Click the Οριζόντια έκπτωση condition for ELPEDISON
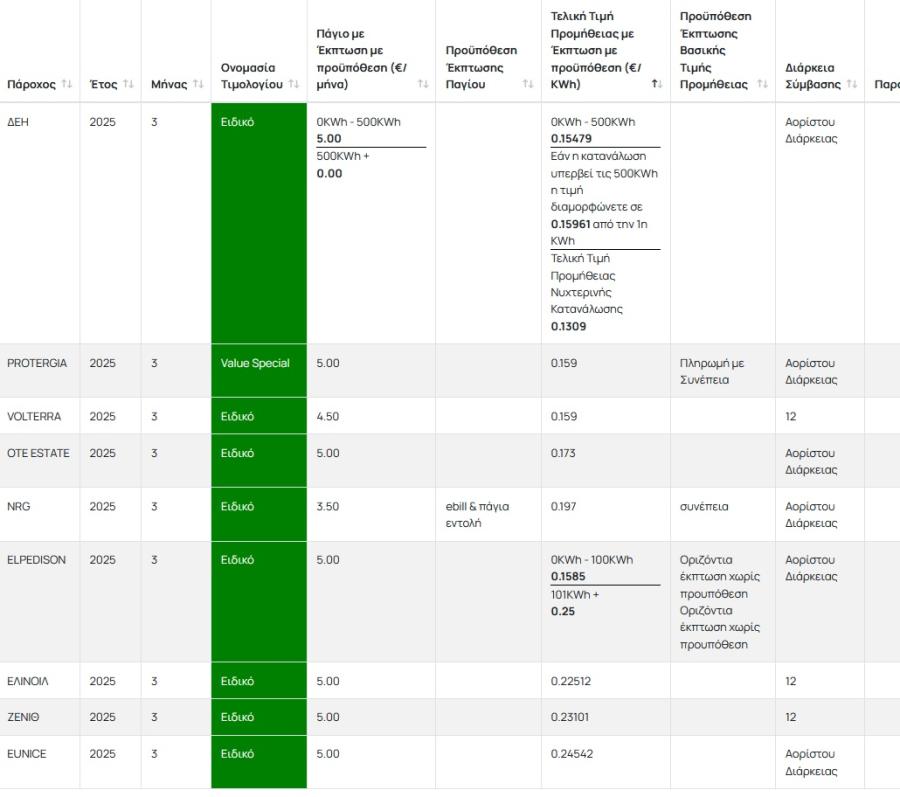 tap(720, 601)
